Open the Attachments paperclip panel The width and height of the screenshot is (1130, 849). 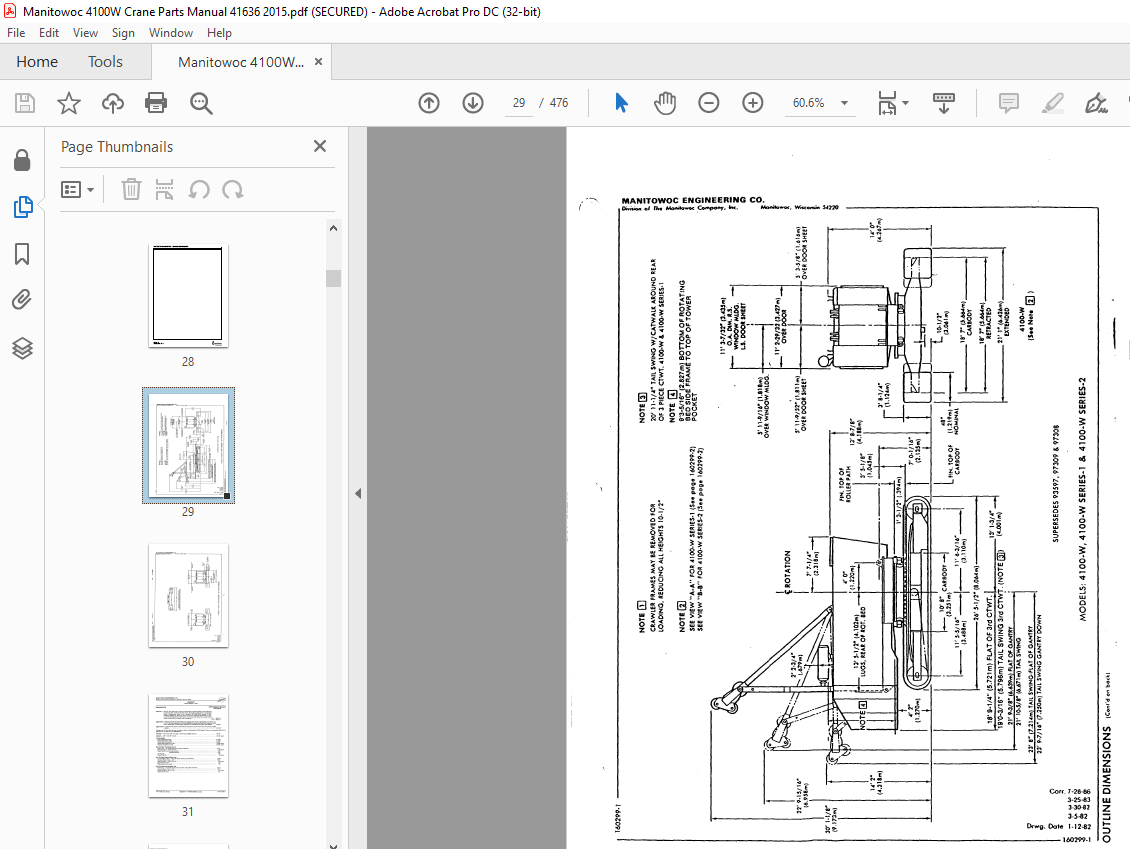(22, 300)
